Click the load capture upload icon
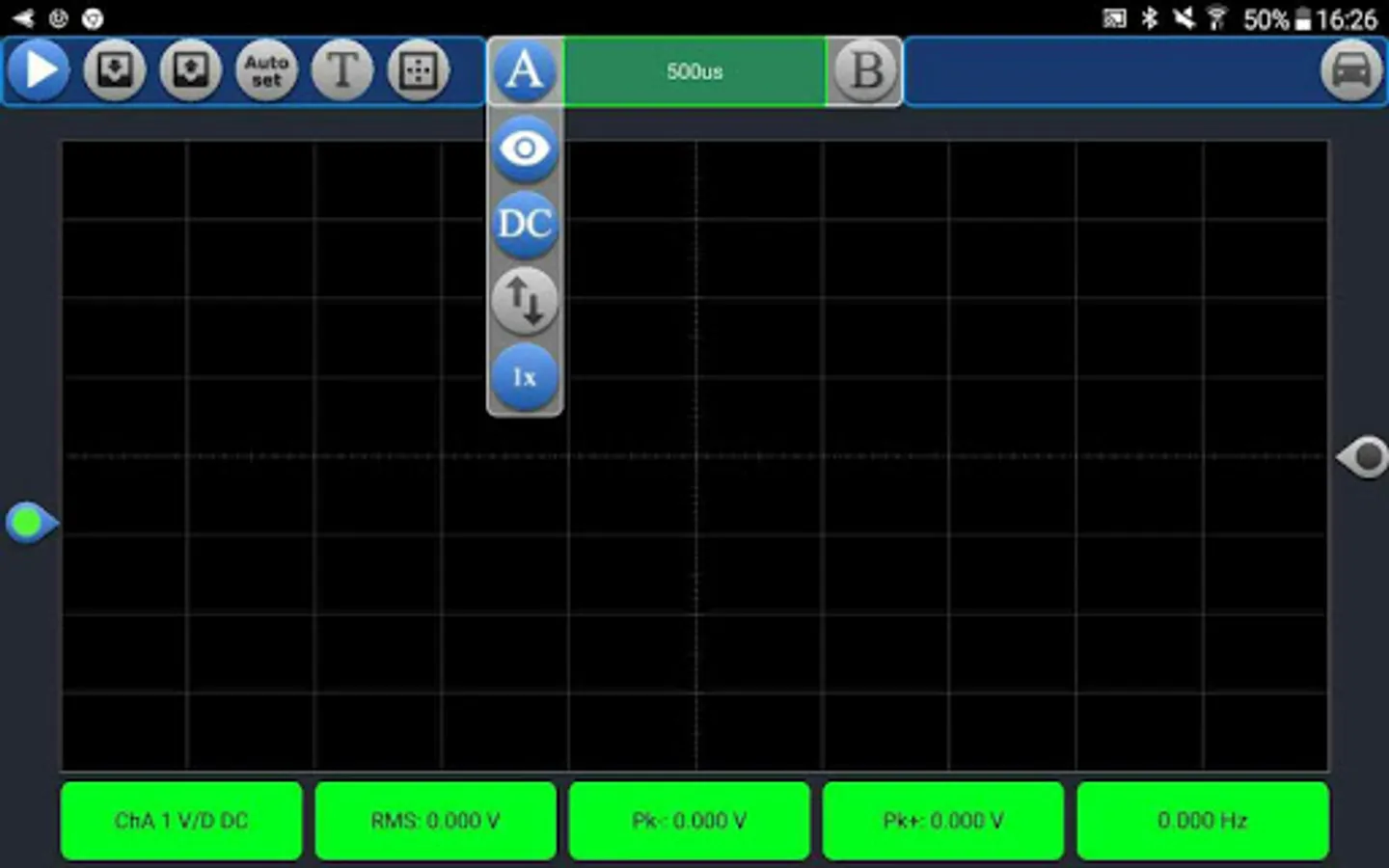Viewport: 1389px width, 868px height. pos(191,70)
